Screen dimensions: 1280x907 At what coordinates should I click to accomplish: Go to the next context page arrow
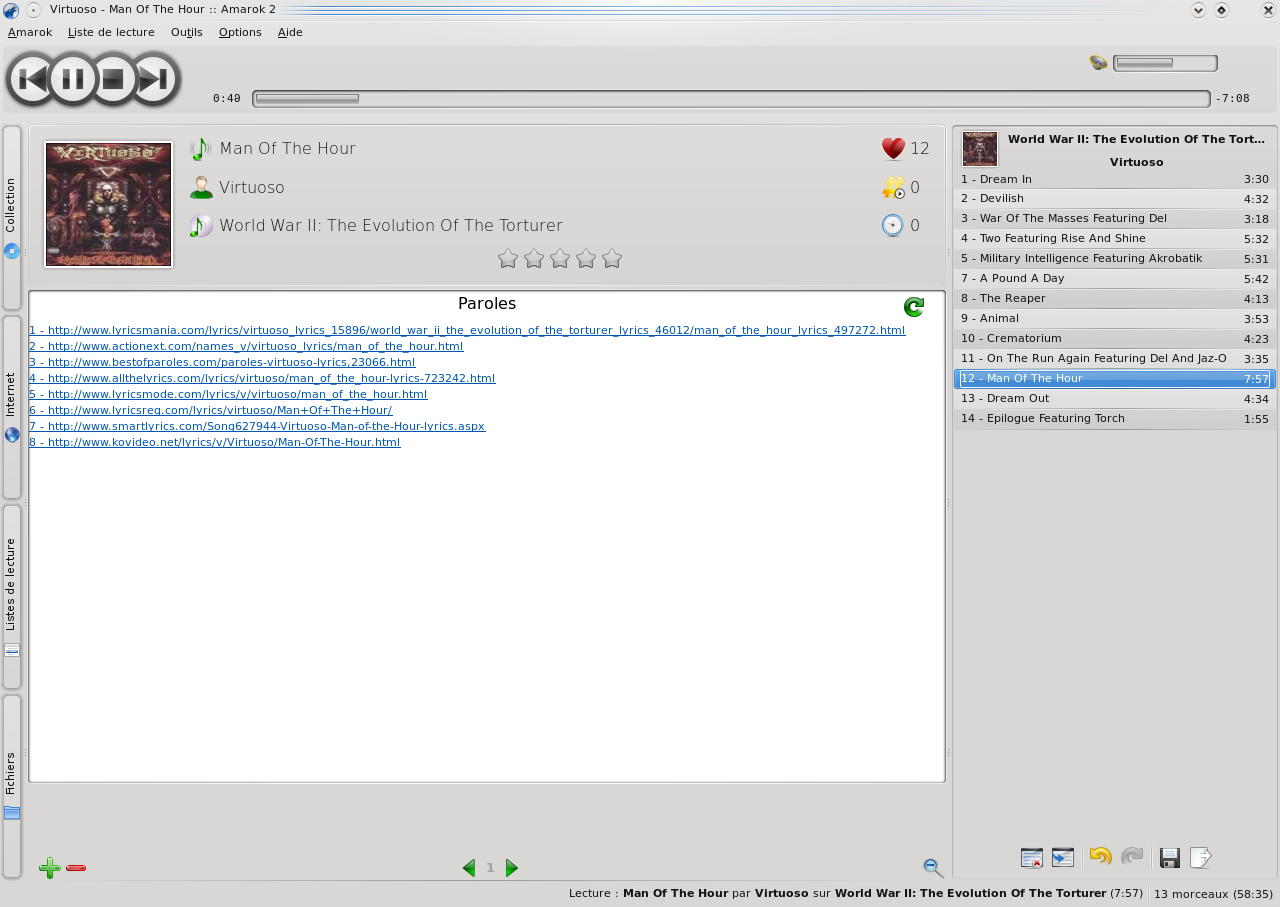point(512,868)
